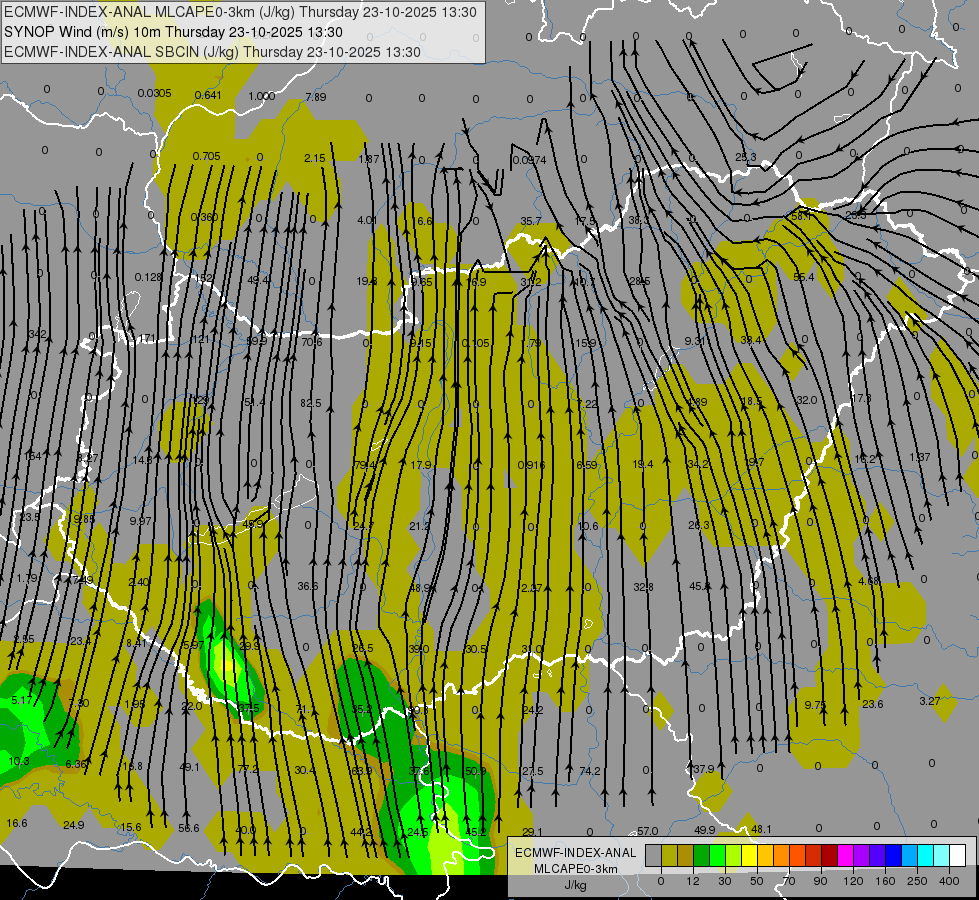This screenshot has width=979, height=900.
Task: Click the map value '1.000'
Action: [262, 96]
